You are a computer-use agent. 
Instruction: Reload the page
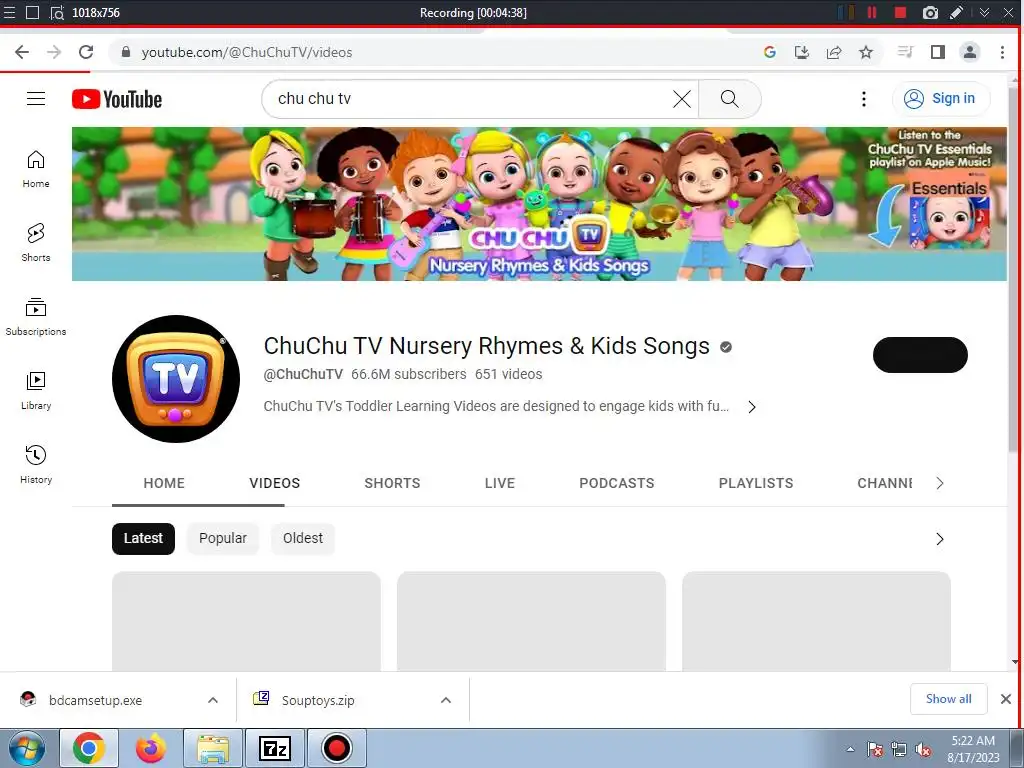(x=86, y=52)
